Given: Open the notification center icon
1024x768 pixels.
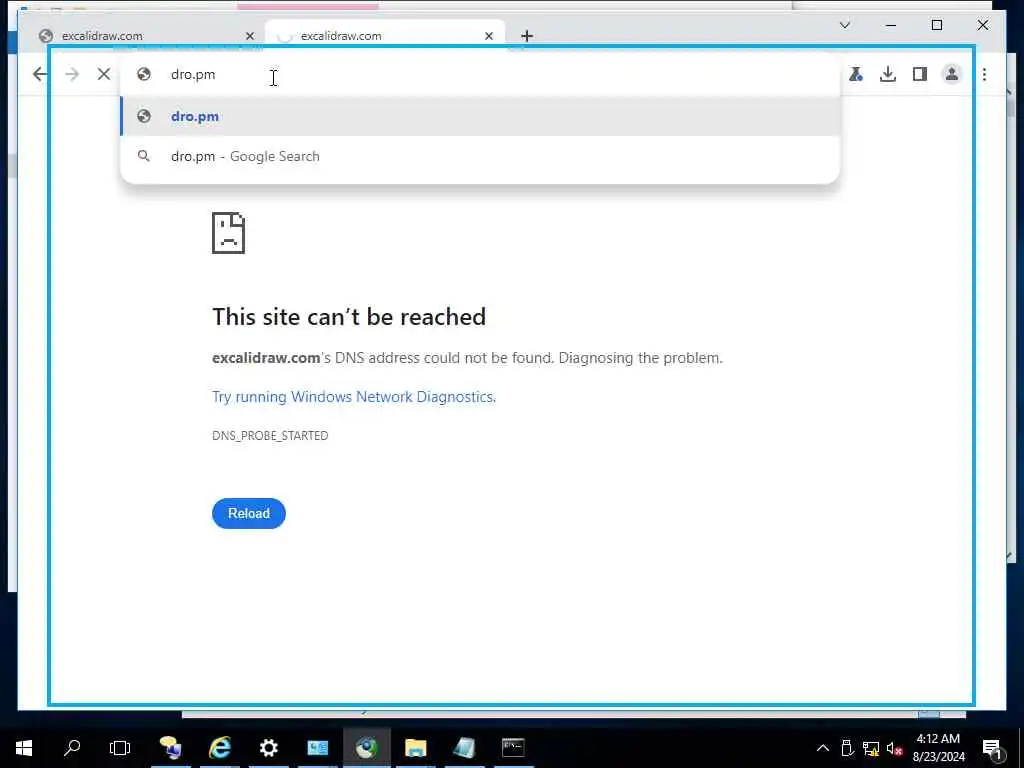Looking at the screenshot, I should 992,748.
